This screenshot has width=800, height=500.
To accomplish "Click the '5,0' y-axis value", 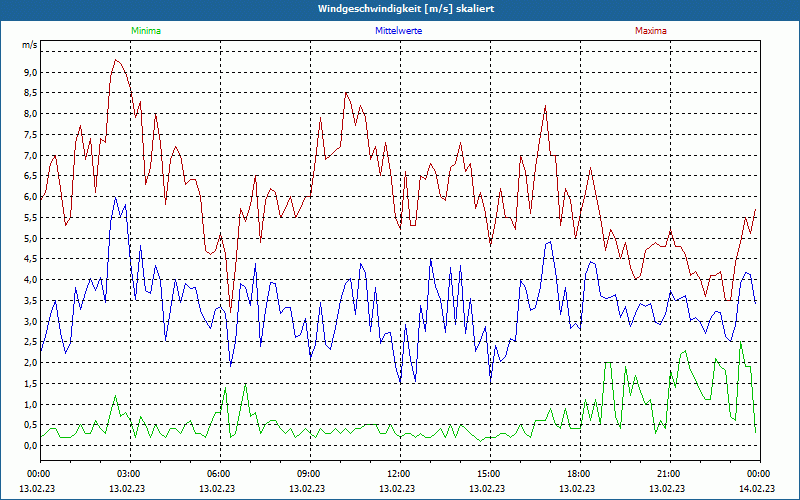I will point(31,238).
